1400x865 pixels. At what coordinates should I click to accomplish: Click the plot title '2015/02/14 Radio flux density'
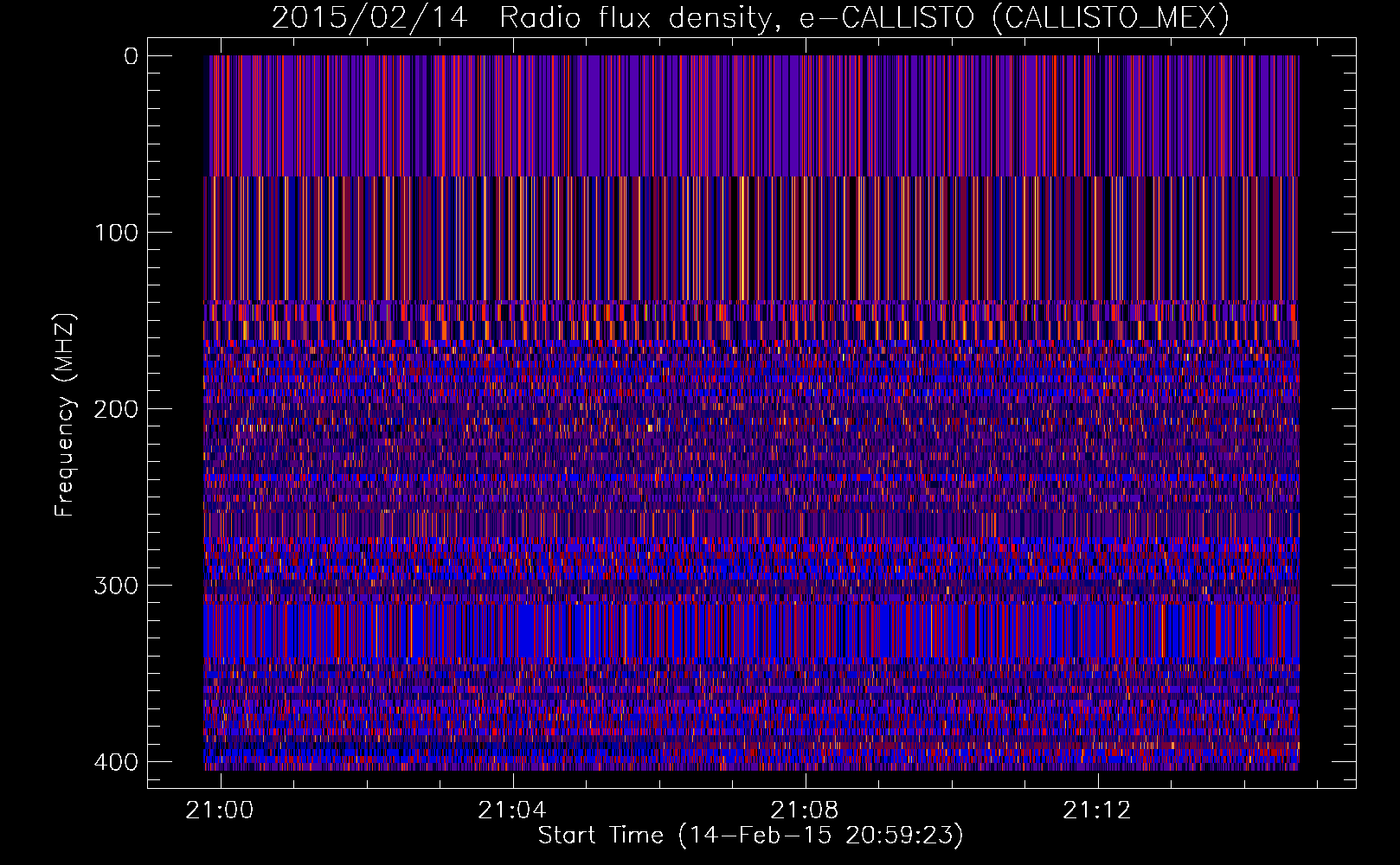point(750,17)
